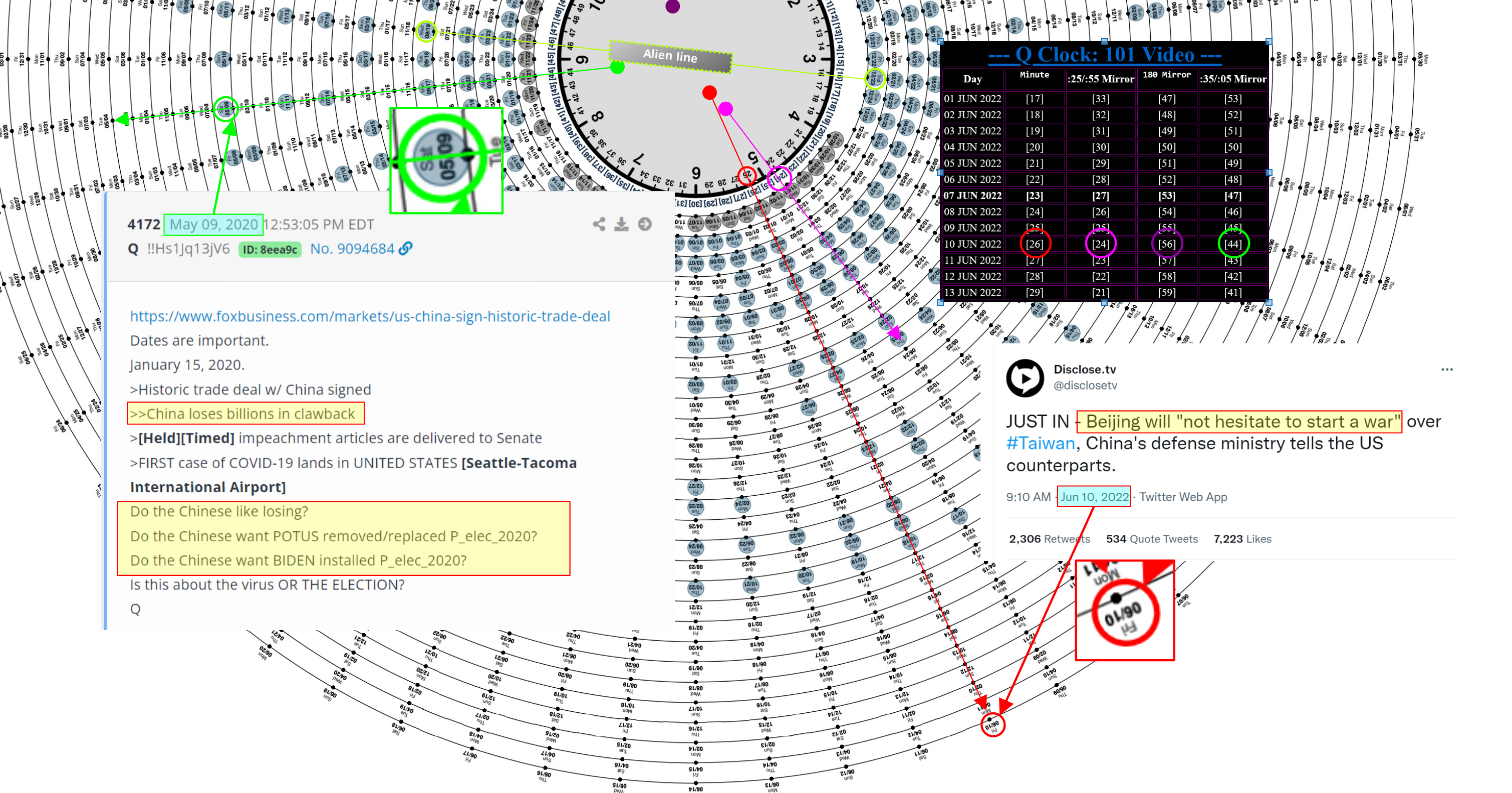The height and width of the screenshot is (793, 1512).
Task: View the 2,306 Retweets list
Action: [x=1049, y=539]
